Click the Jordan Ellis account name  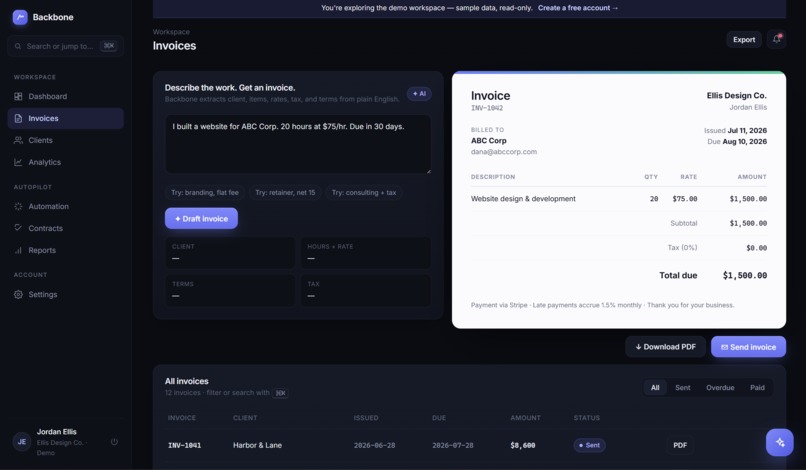57,432
